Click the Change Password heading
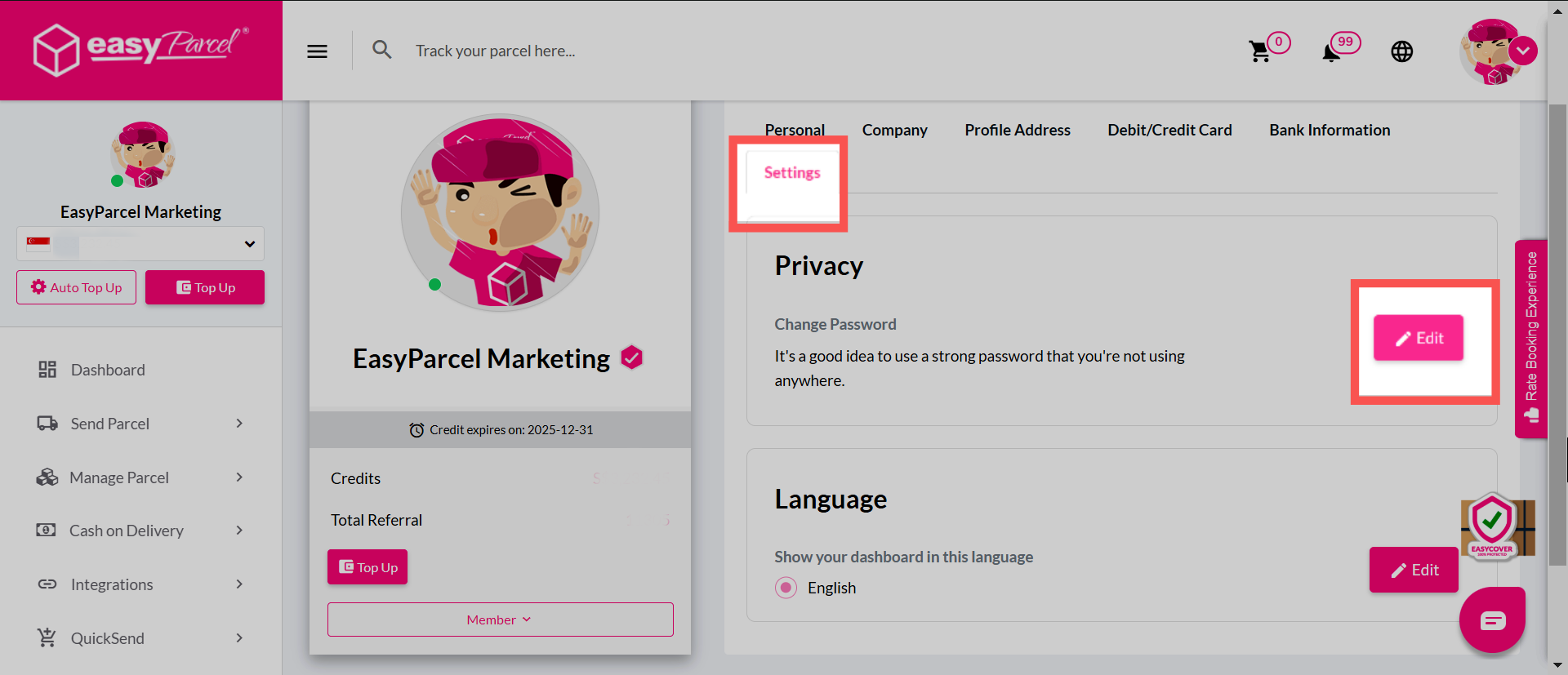The height and width of the screenshot is (675, 1568). pos(835,324)
